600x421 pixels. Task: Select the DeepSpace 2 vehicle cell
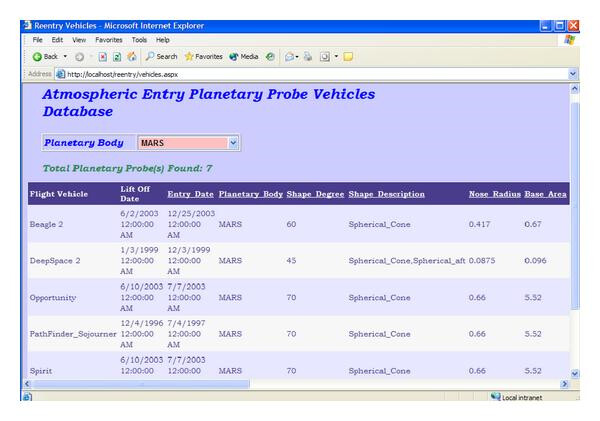coord(55,261)
